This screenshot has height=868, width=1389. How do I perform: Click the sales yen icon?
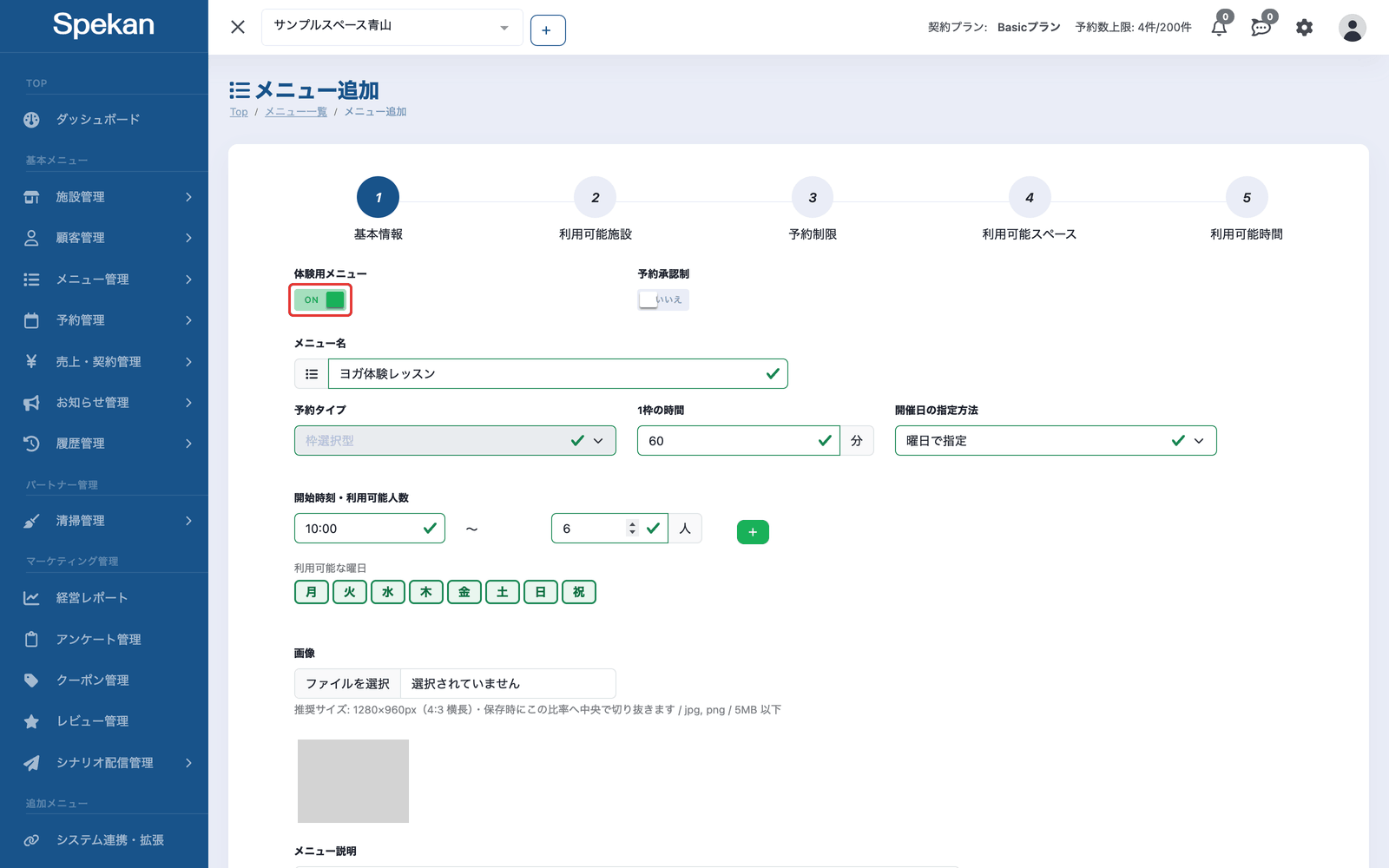coord(31,361)
